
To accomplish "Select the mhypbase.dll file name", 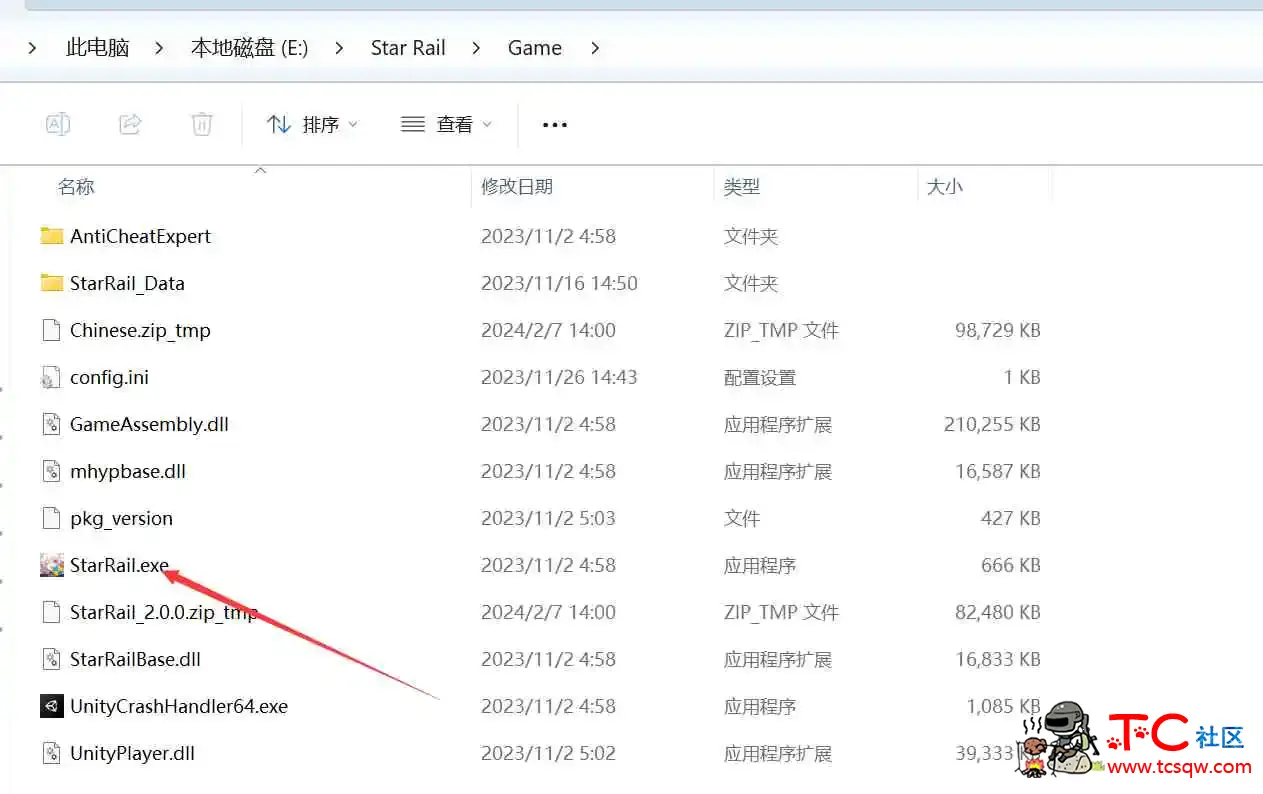I will point(128,471).
